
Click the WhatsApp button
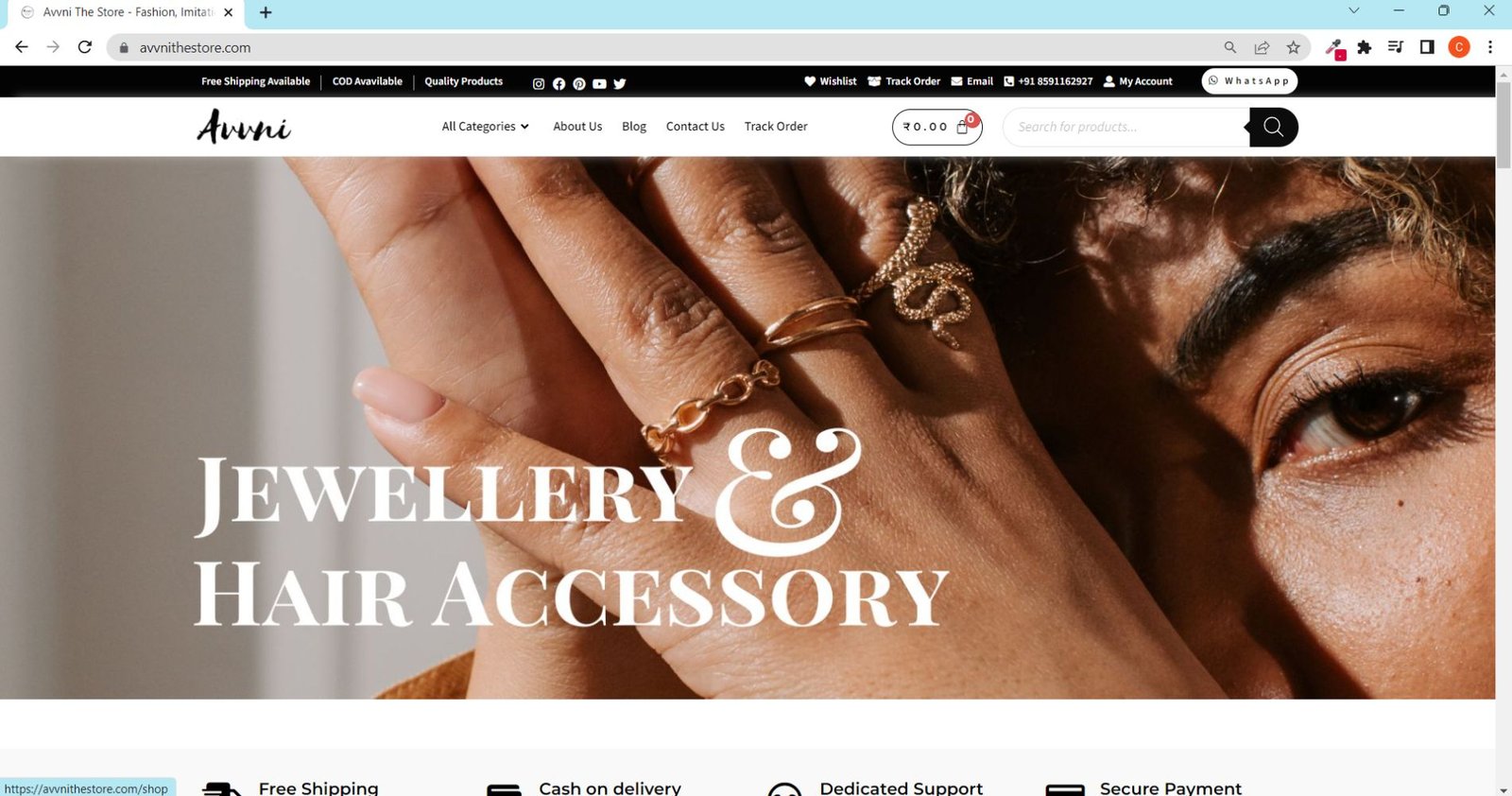[x=1249, y=81]
